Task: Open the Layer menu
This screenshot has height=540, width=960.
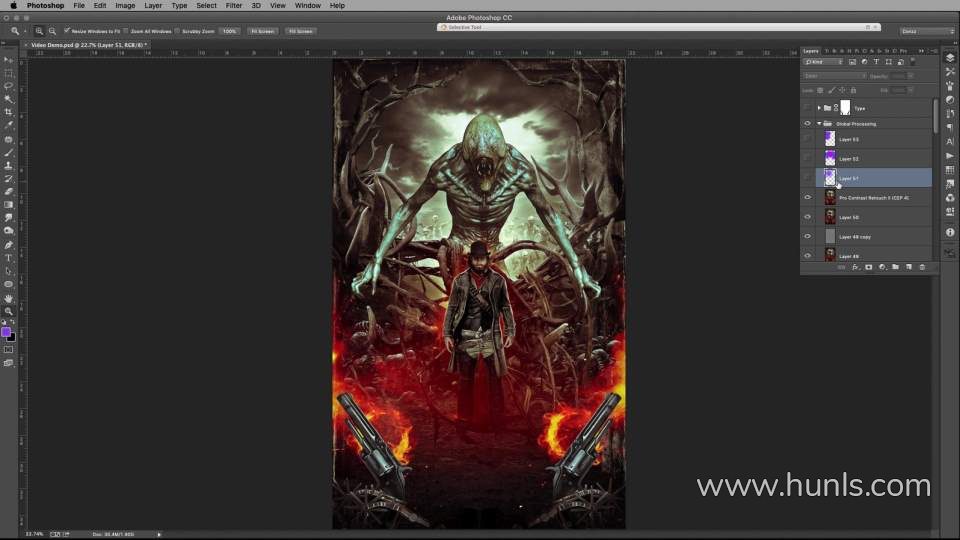Action: point(153,6)
